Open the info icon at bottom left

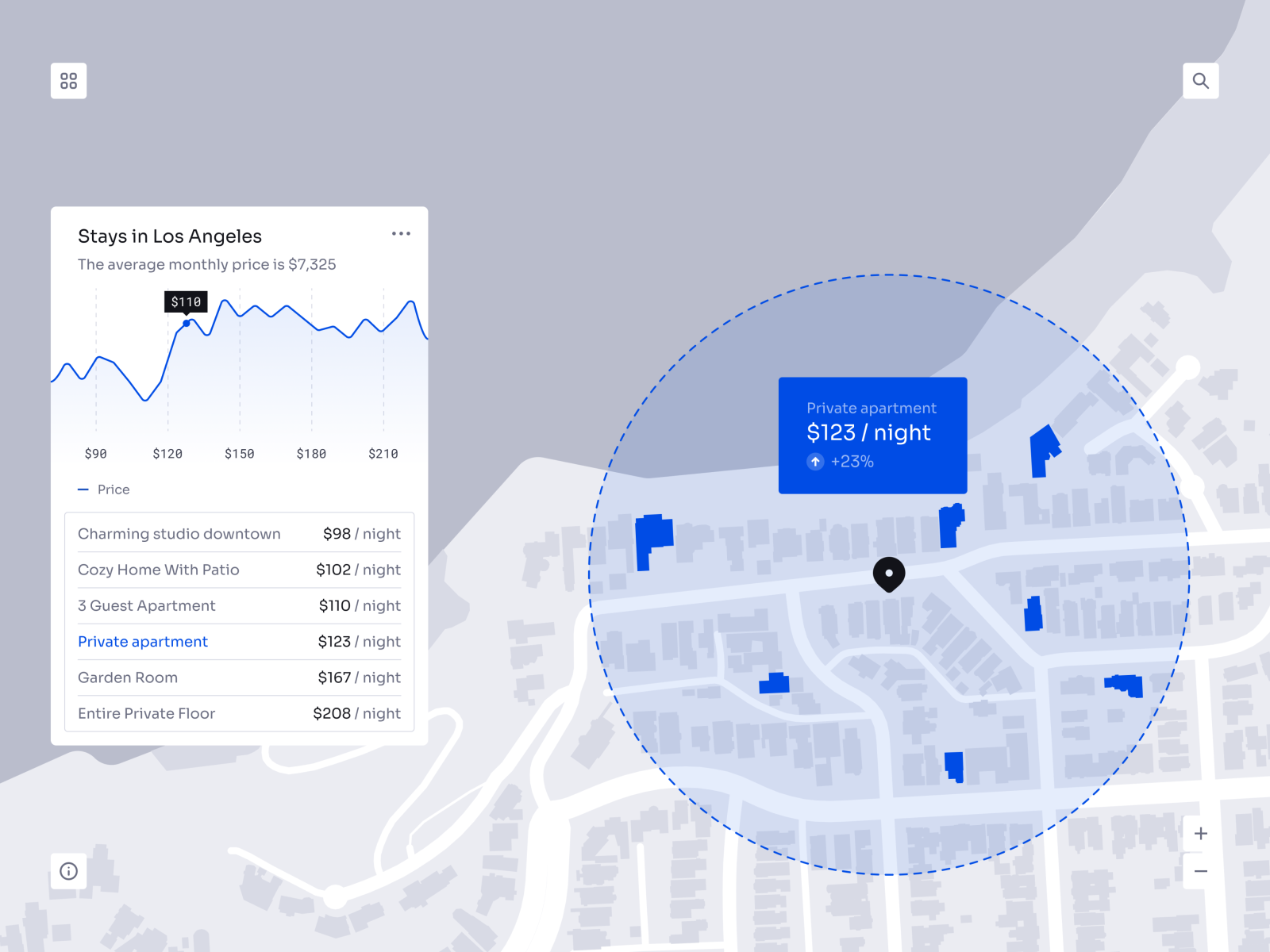coord(68,872)
